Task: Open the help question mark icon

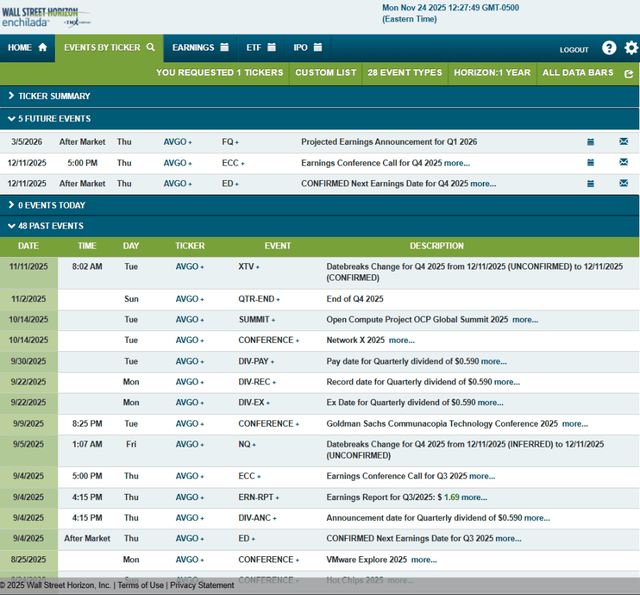Action: click(x=609, y=48)
